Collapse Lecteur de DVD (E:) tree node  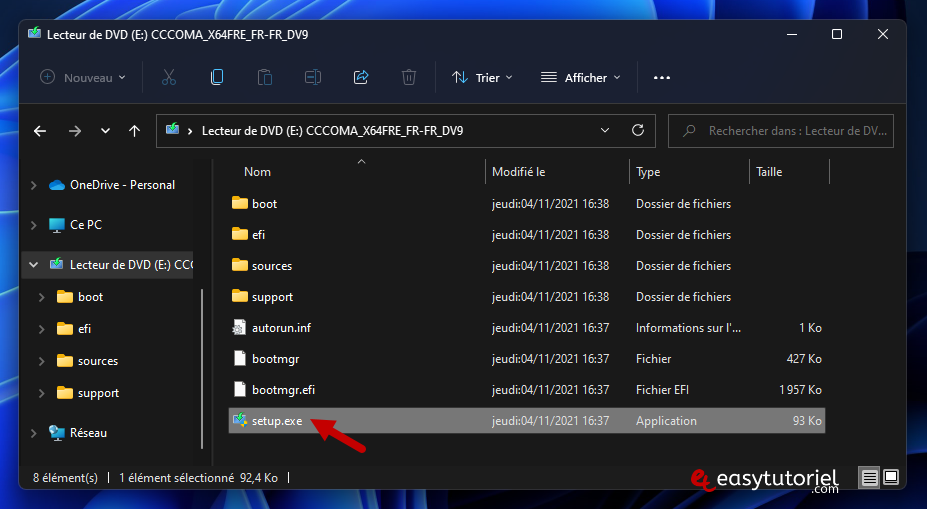coord(34,265)
